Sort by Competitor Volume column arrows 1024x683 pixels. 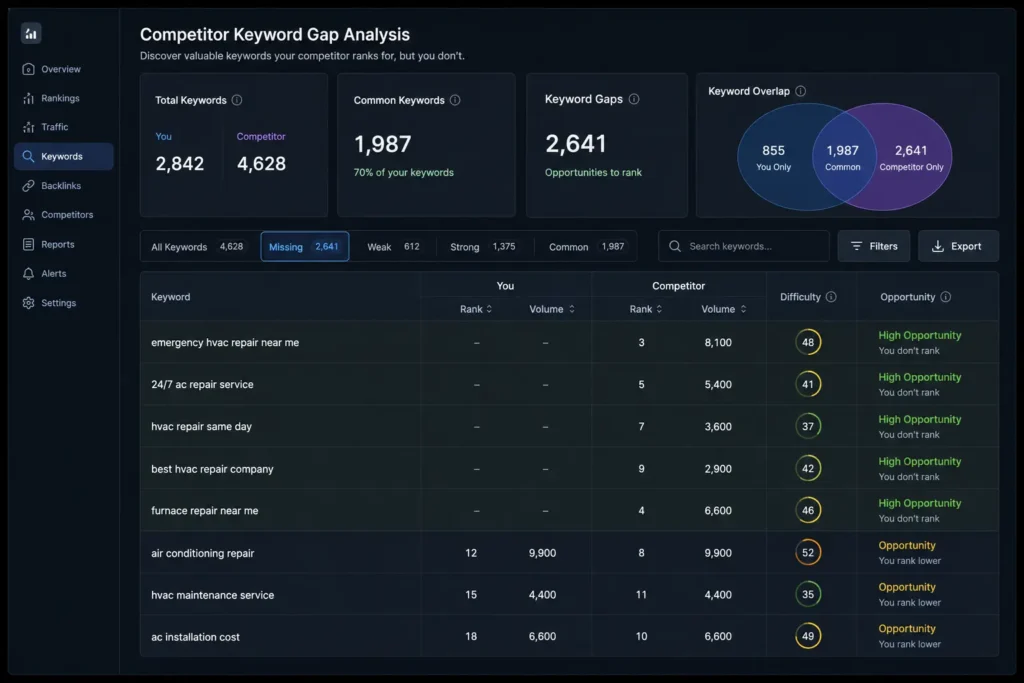(x=743, y=309)
